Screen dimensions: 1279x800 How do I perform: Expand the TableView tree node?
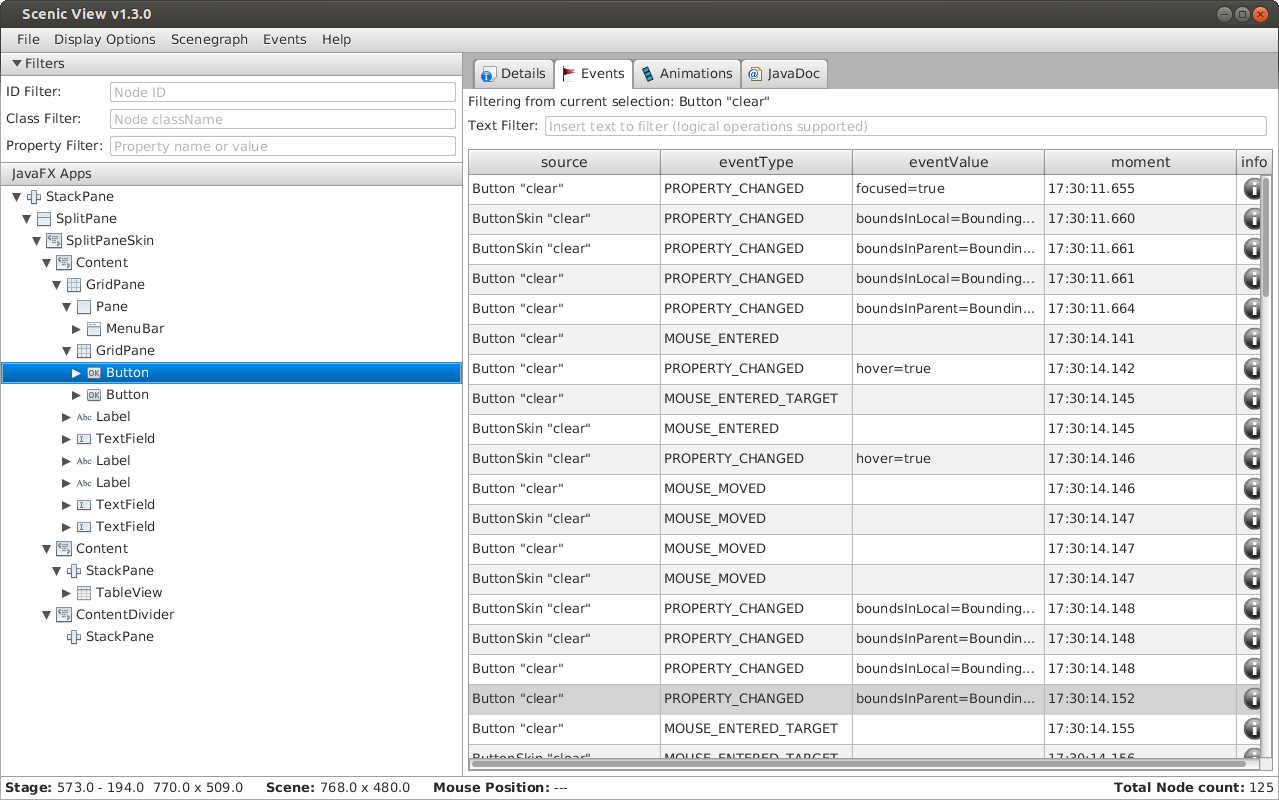click(x=67, y=593)
